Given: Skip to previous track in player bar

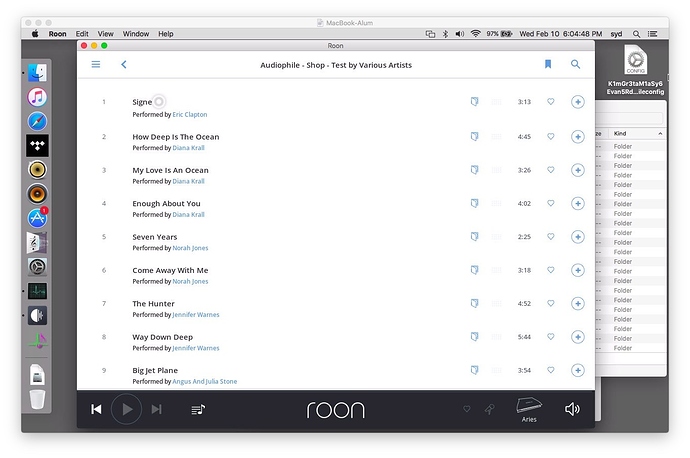Looking at the screenshot, I should coord(96,410).
